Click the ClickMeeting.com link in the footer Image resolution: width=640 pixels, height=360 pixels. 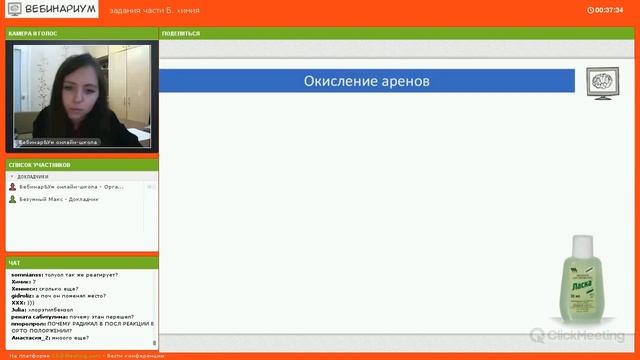76,356
